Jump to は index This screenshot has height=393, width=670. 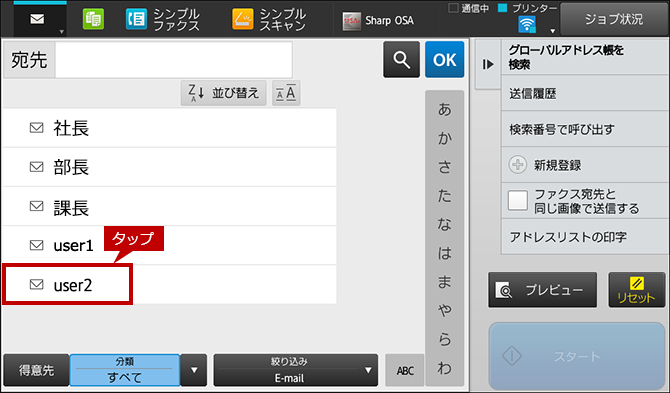[444, 253]
